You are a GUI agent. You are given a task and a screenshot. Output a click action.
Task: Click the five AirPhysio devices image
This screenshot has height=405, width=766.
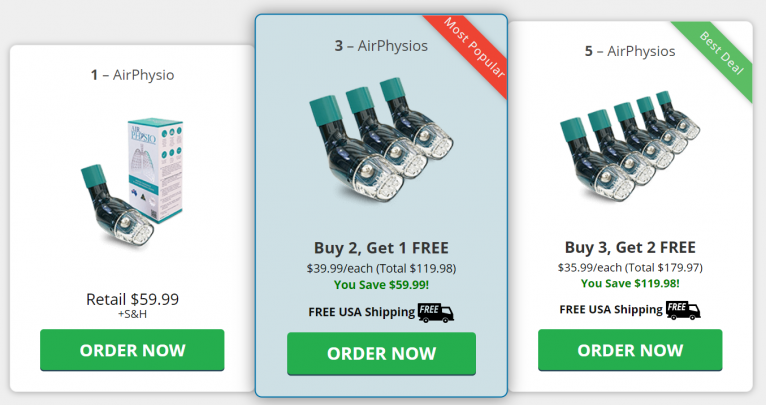pyautogui.click(x=630, y=146)
